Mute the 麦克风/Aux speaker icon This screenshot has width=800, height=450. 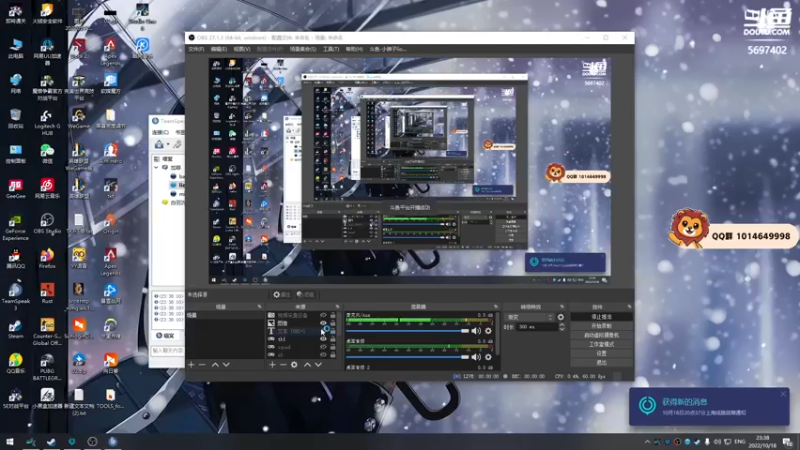[476, 331]
